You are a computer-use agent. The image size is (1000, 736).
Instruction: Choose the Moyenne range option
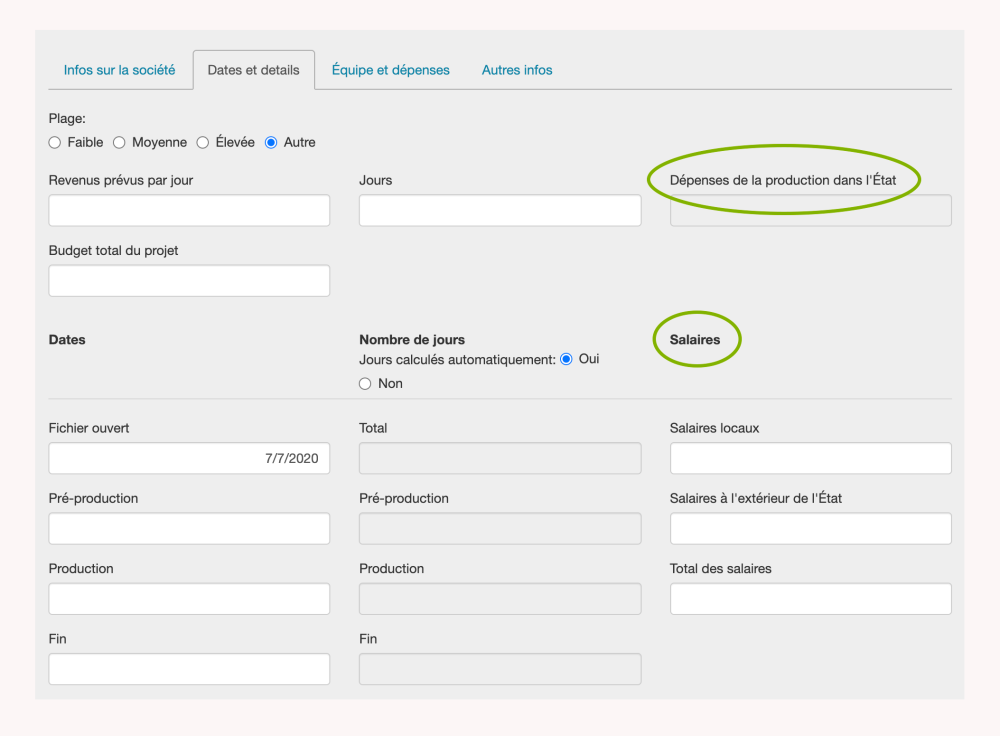click(x=119, y=143)
